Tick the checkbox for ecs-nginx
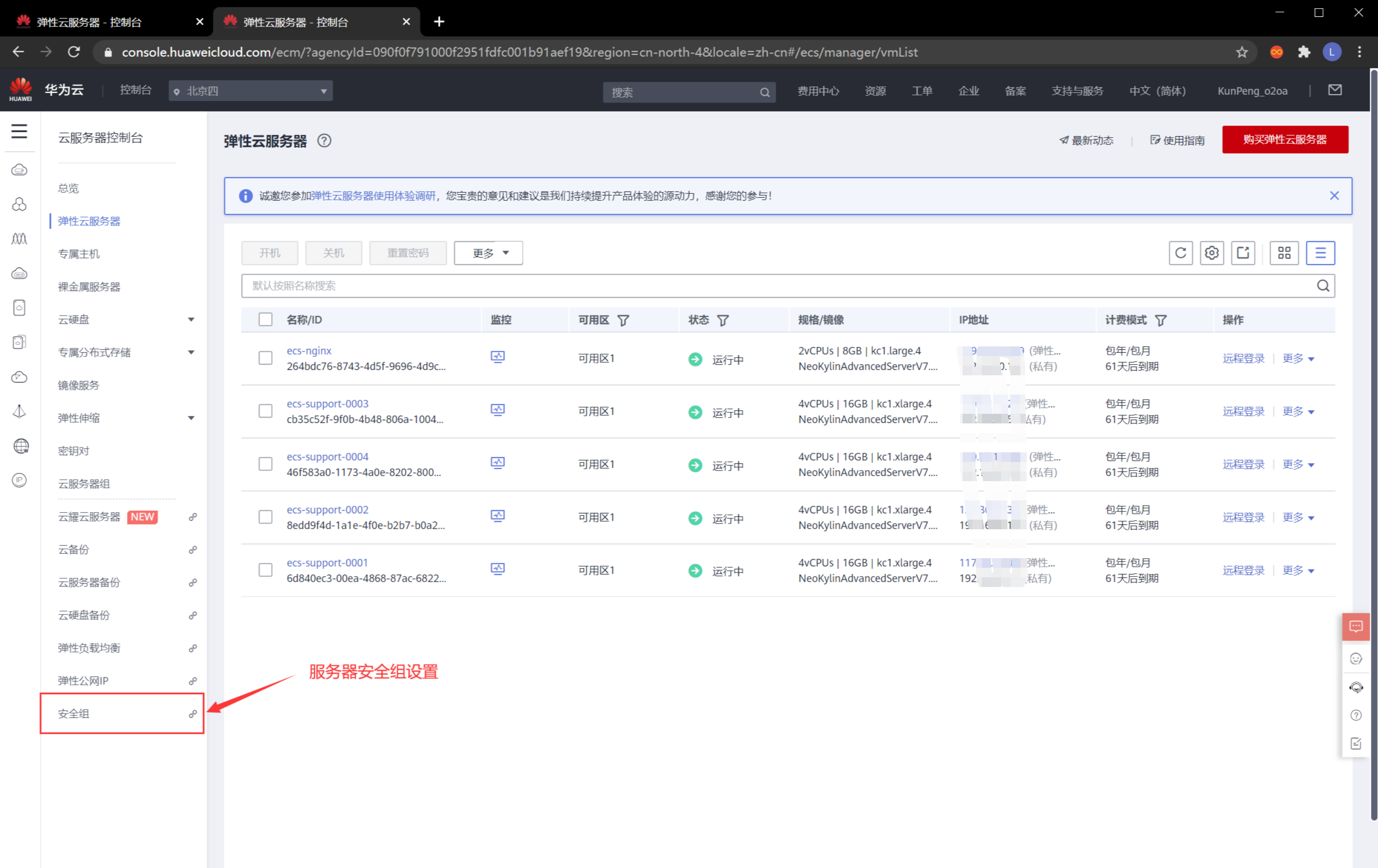The height and width of the screenshot is (868, 1378). click(x=266, y=358)
